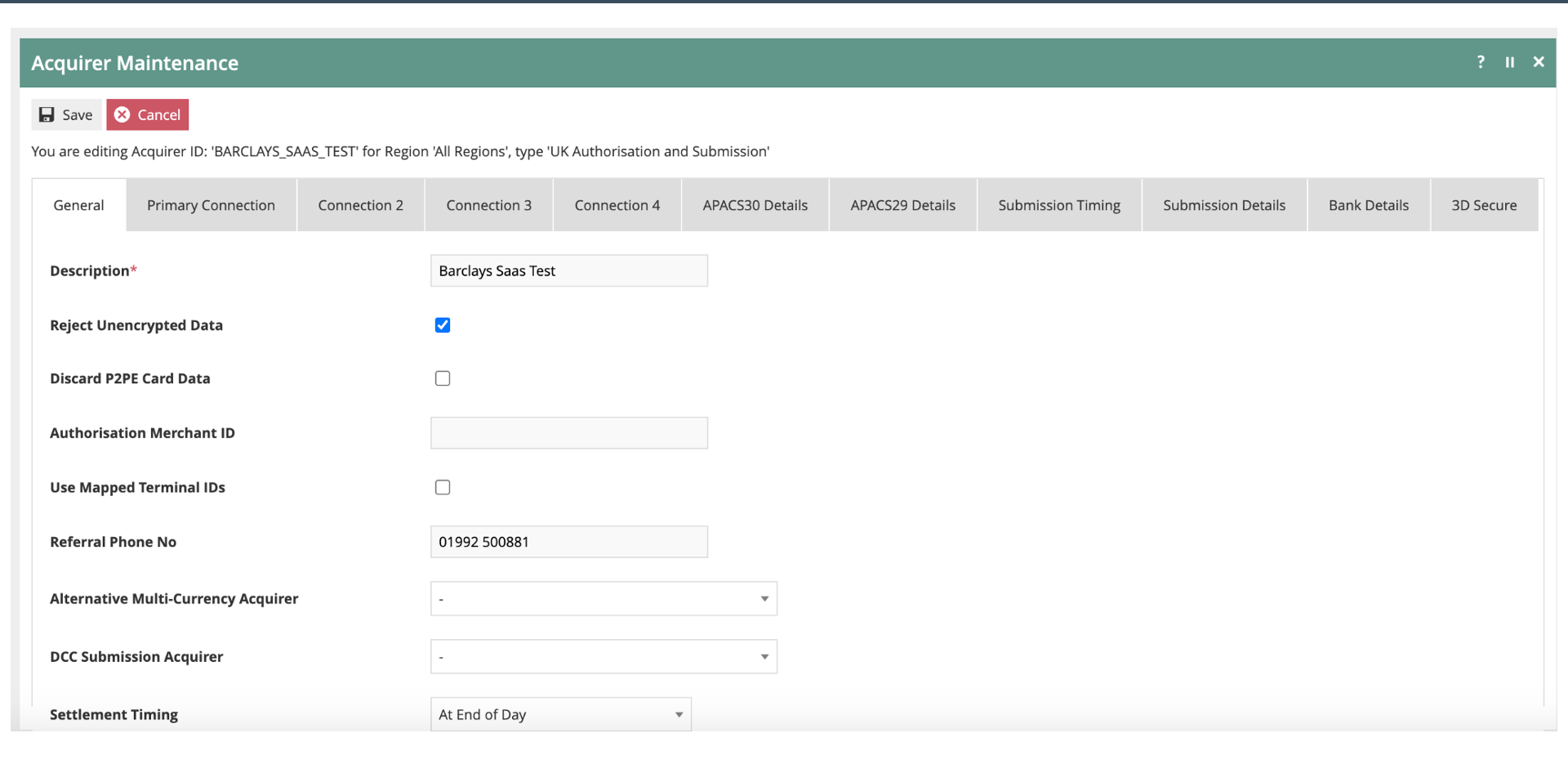
Task: Click the Cancel button
Action: (x=147, y=114)
